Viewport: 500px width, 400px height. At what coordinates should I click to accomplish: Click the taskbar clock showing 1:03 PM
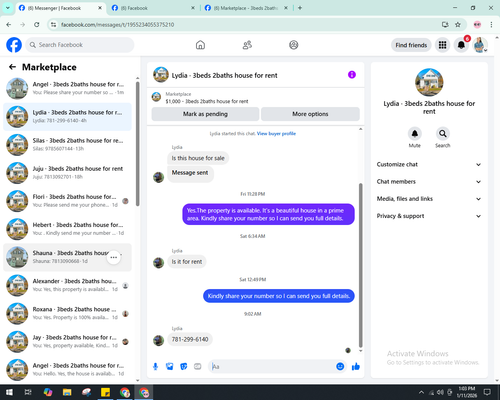pos(467,392)
